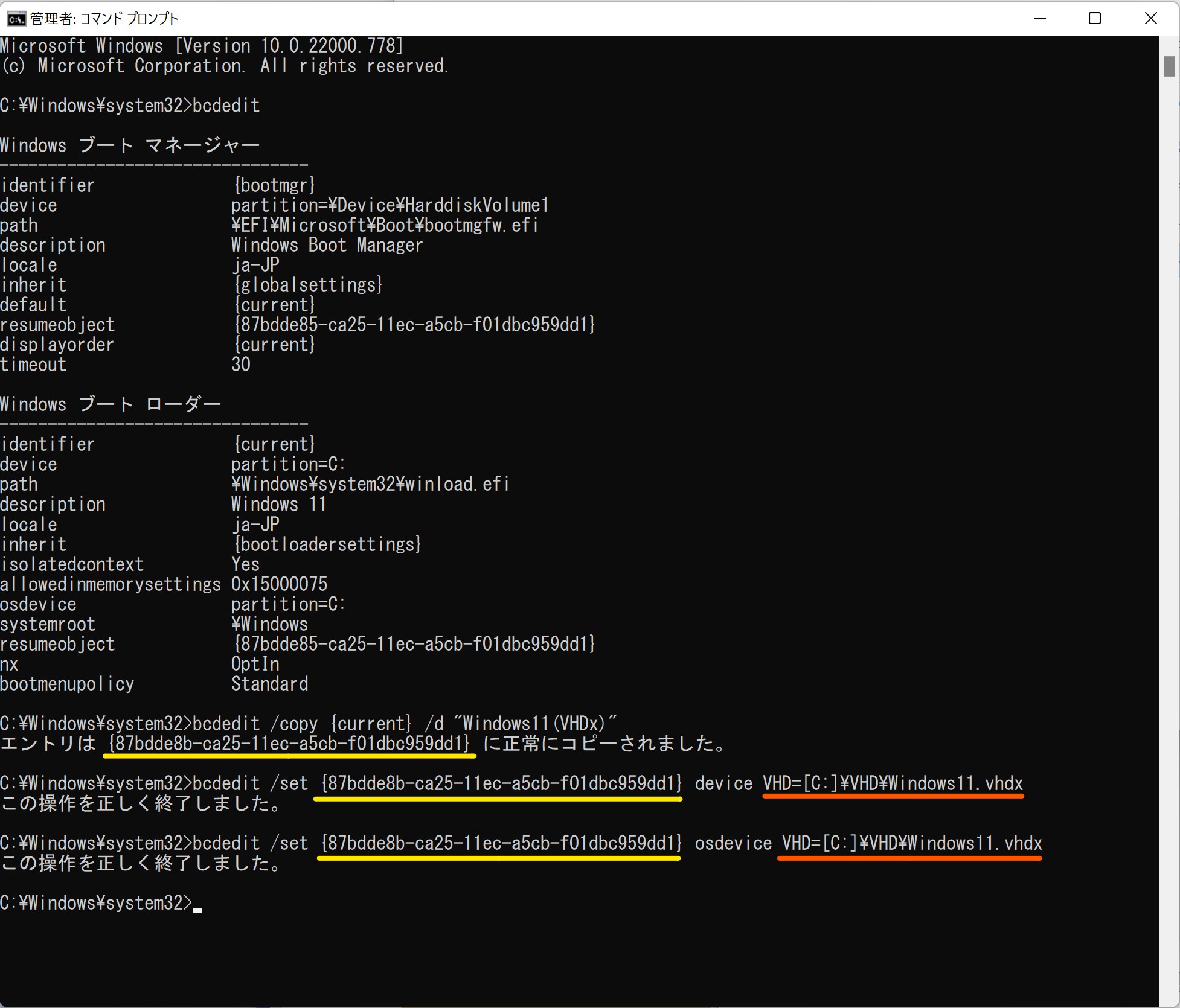Click VHD path in the osdevice command
The width and height of the screenshot is (1180, 1008).
point(912,843)
